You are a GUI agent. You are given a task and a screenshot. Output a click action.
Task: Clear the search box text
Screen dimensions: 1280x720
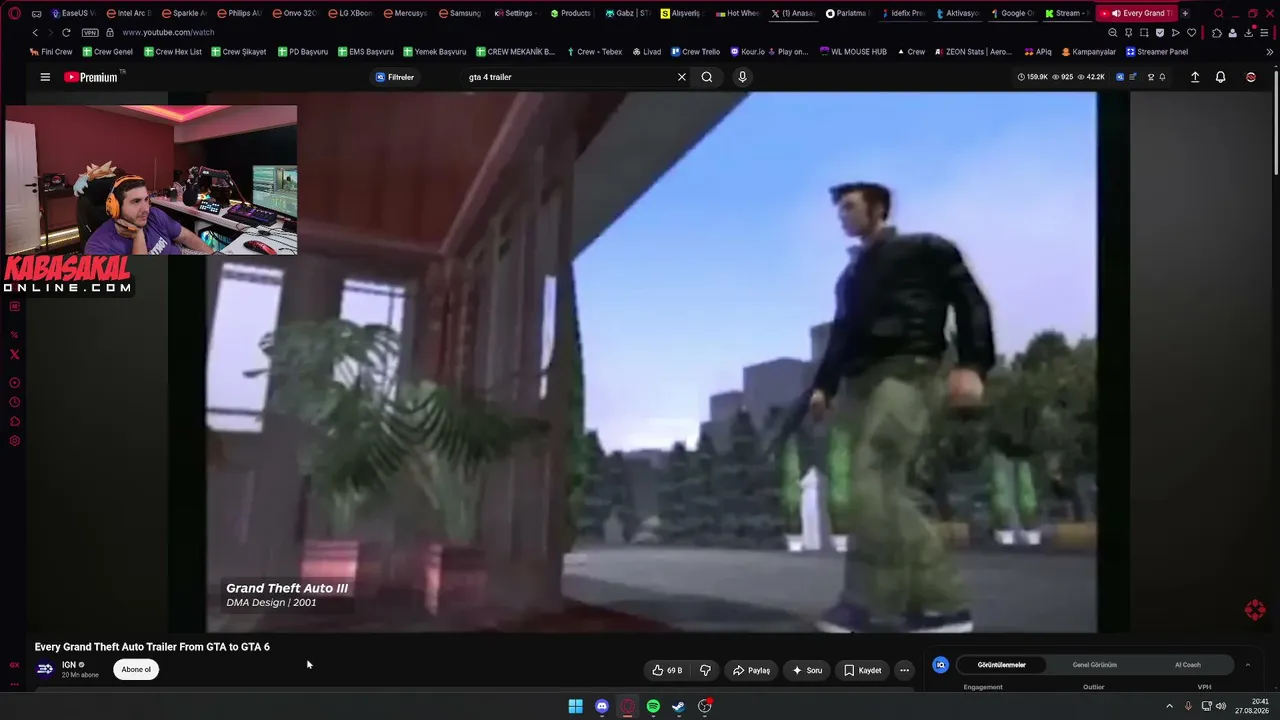pyautogui.click(x=682, y=77)
